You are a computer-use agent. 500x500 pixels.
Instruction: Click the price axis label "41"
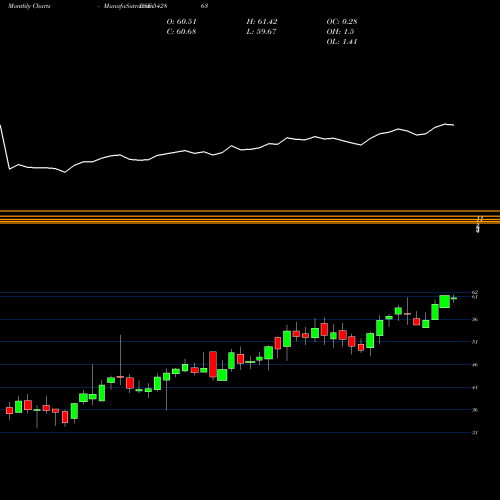[x=475, y=387]
